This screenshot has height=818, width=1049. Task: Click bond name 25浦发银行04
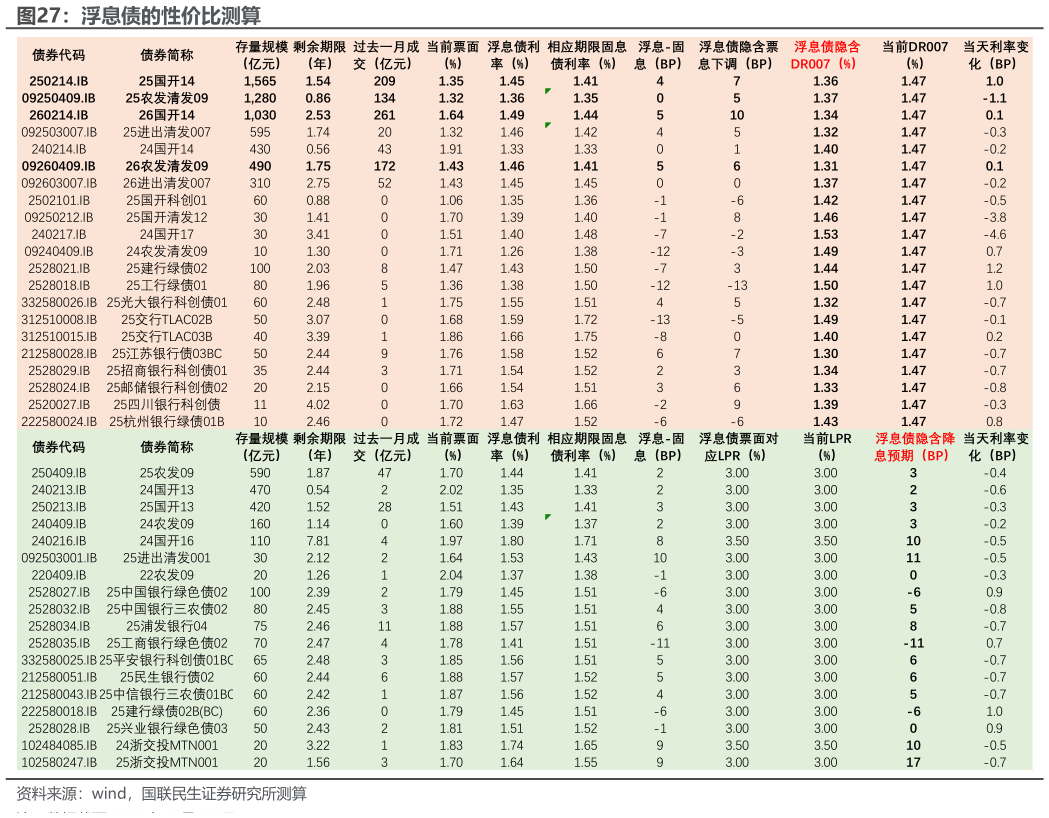point(167,627)
